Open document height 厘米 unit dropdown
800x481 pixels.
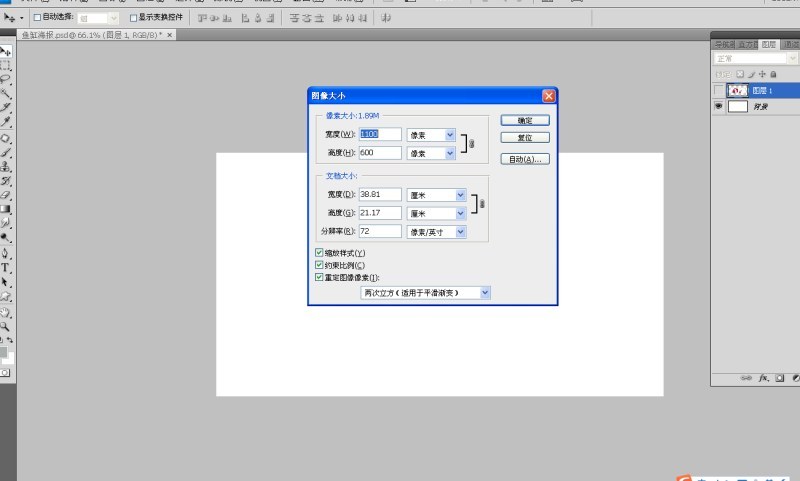[460, 213]
